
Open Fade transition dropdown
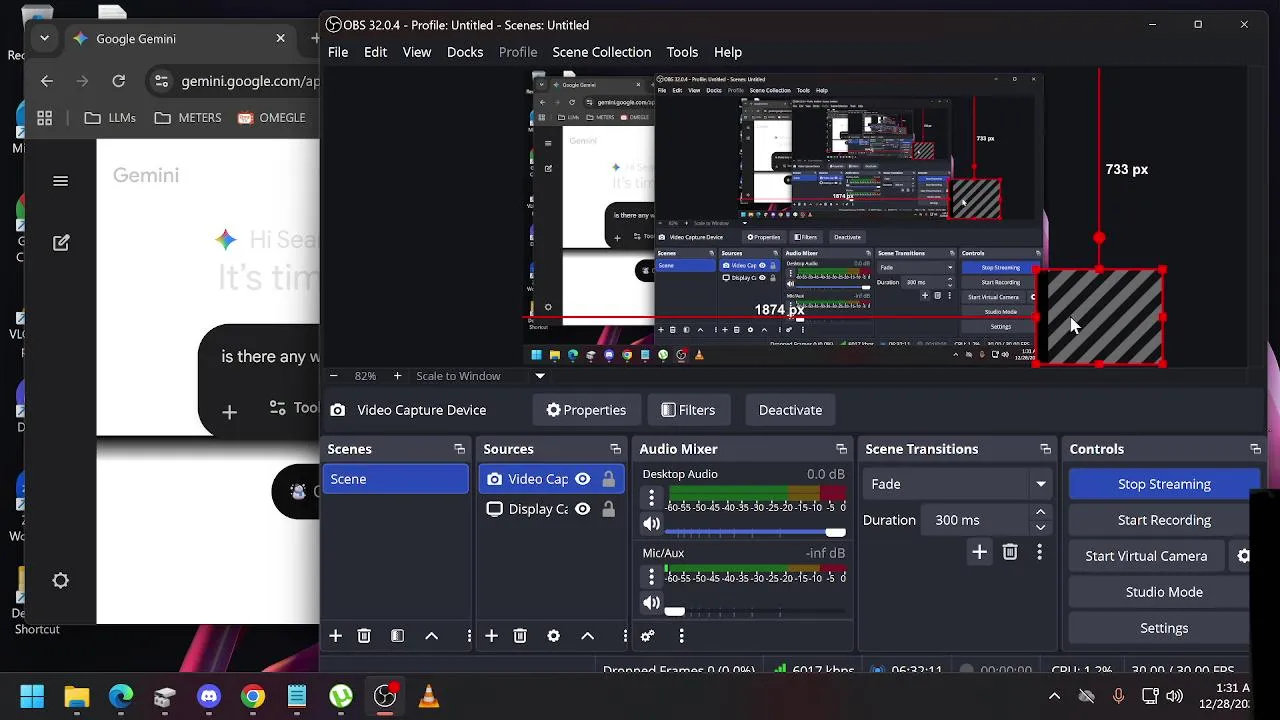pyautogui.click(x=957, y=484)
